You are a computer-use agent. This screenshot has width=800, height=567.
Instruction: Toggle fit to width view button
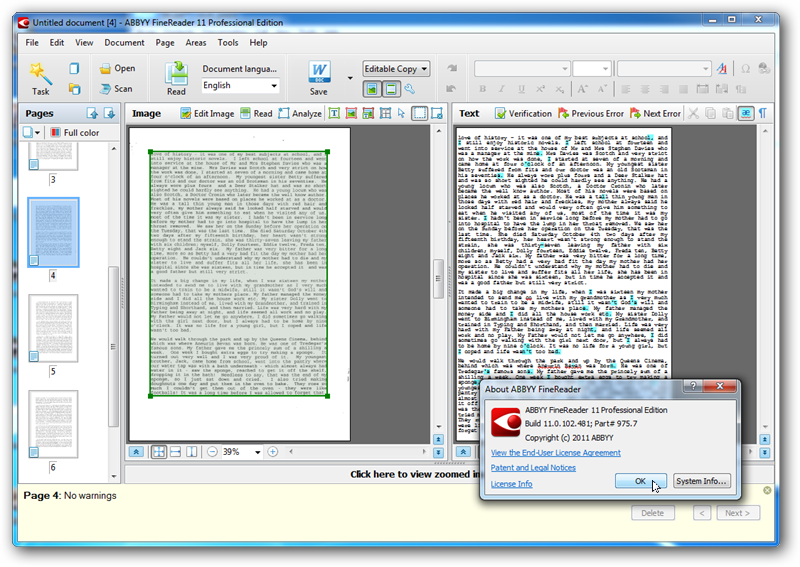176,452
